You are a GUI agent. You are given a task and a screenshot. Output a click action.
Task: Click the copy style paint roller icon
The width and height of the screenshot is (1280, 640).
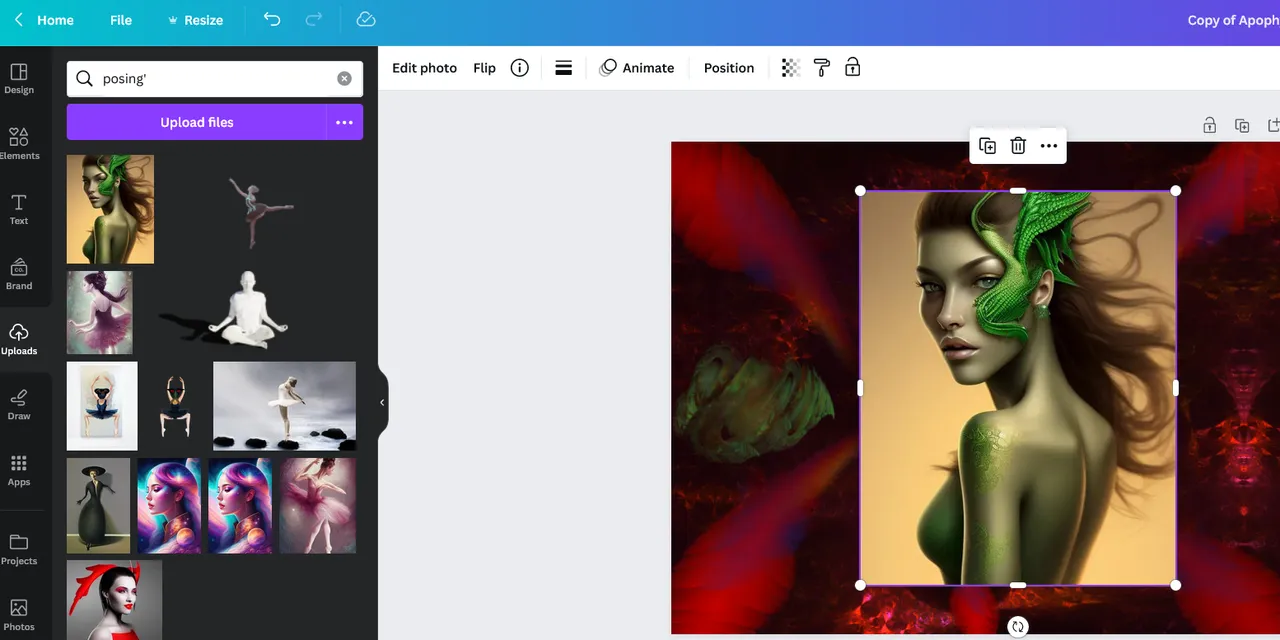coord(822,68)
